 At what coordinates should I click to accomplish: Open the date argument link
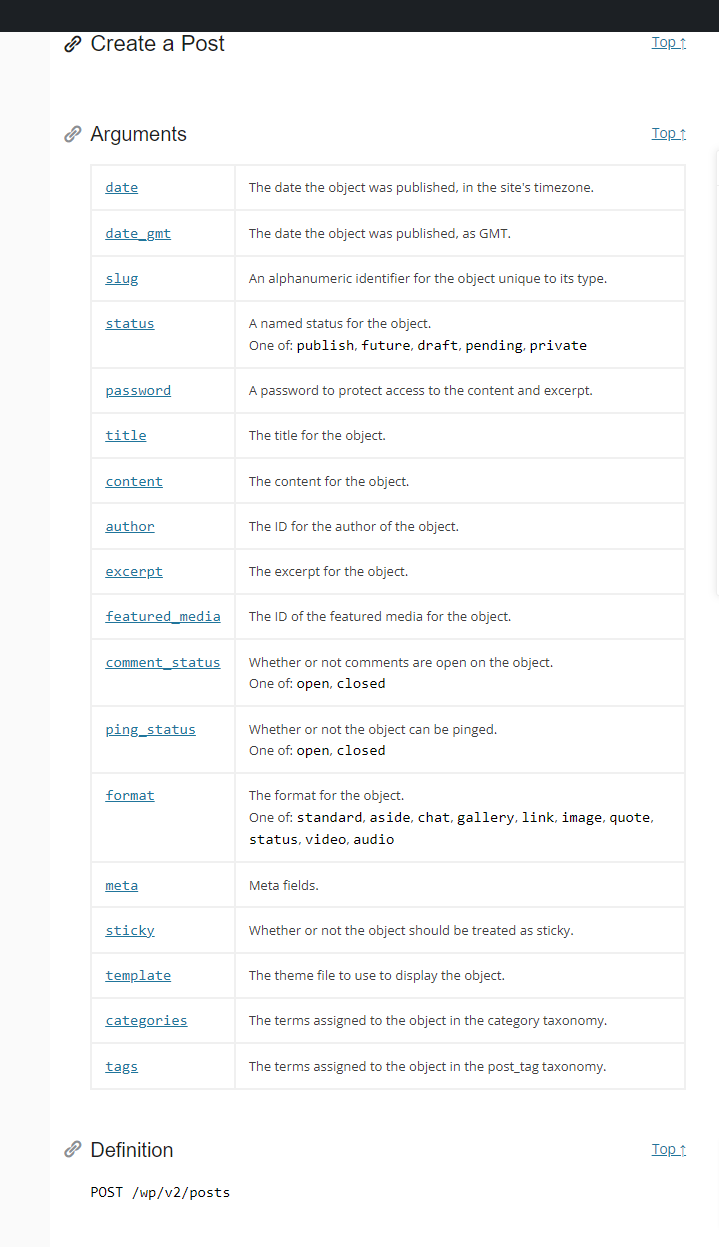122,188
